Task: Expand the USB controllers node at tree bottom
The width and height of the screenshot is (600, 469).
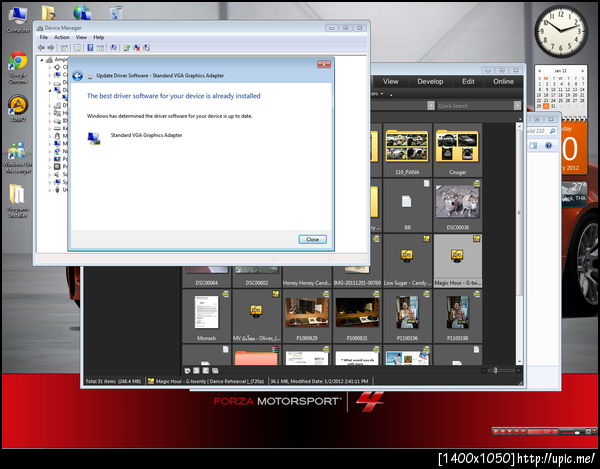Action: [49, 190]
